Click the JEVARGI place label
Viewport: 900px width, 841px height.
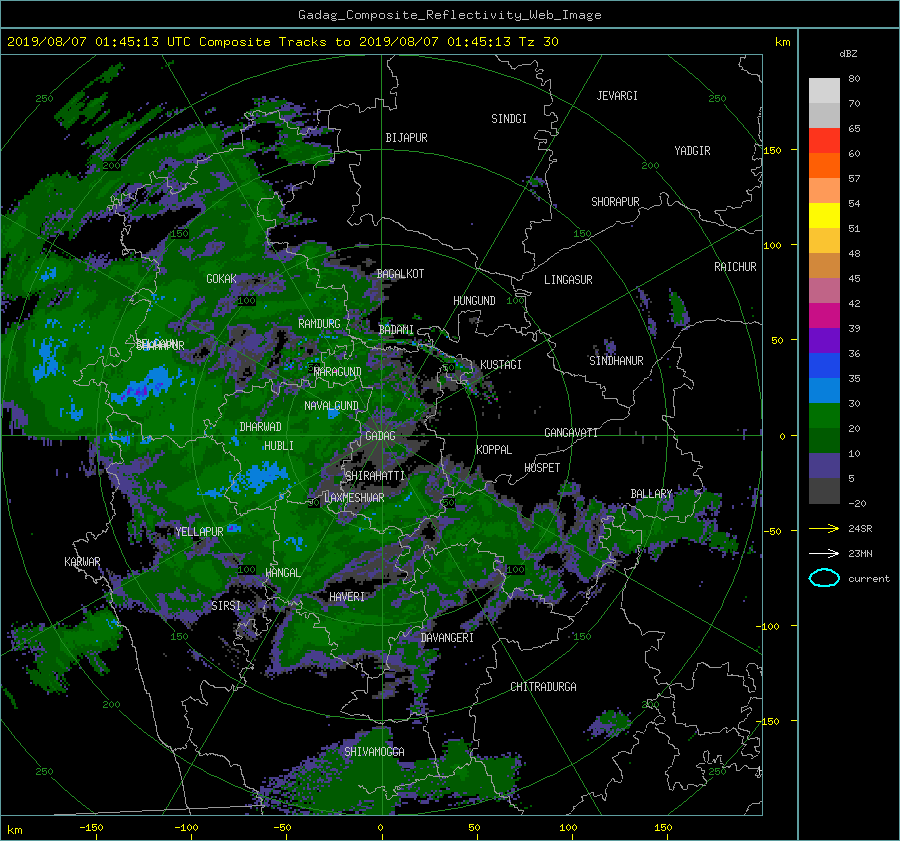coord(617,96)
